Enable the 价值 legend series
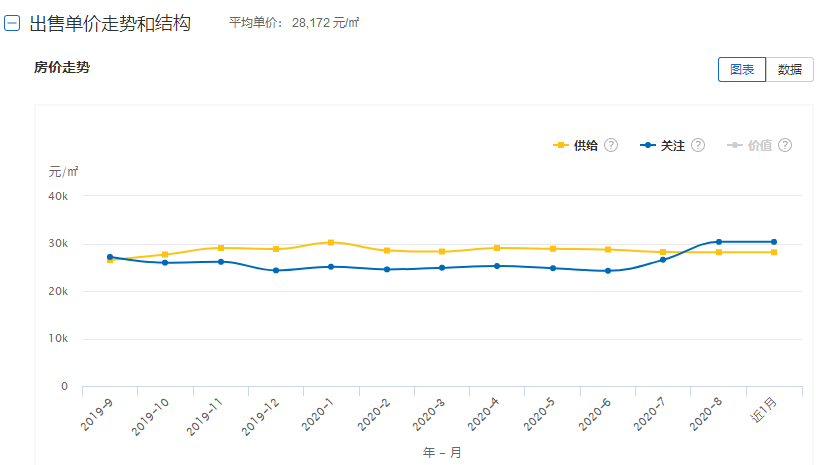Screen dimensions: 832x465 [759, 146]
